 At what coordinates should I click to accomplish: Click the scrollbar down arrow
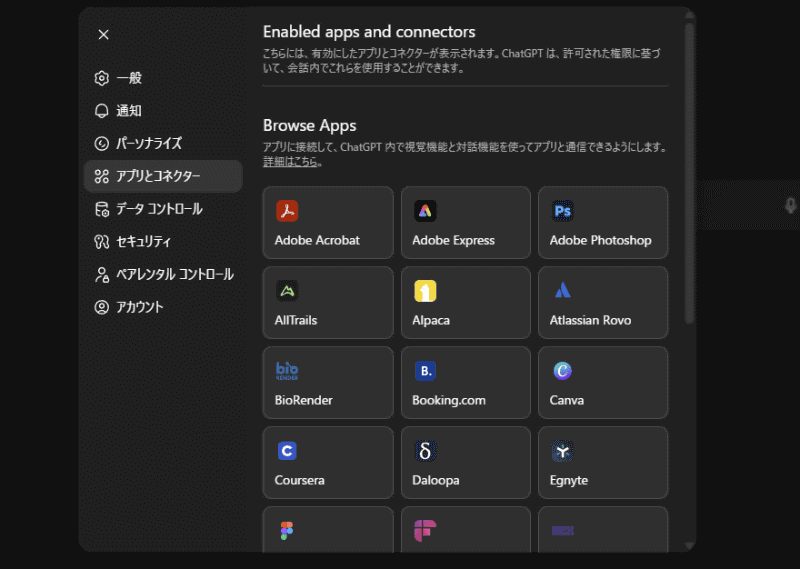[x=689, y=546]
